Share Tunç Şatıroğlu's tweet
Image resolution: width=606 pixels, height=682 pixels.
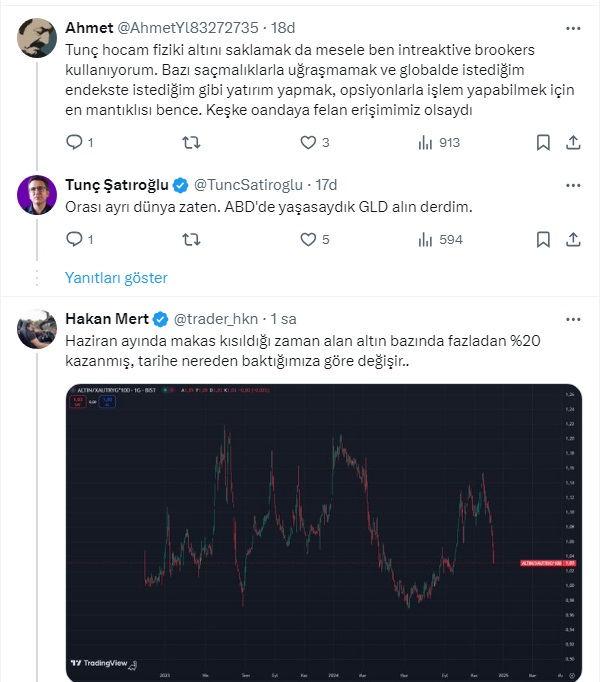[573, 239]
